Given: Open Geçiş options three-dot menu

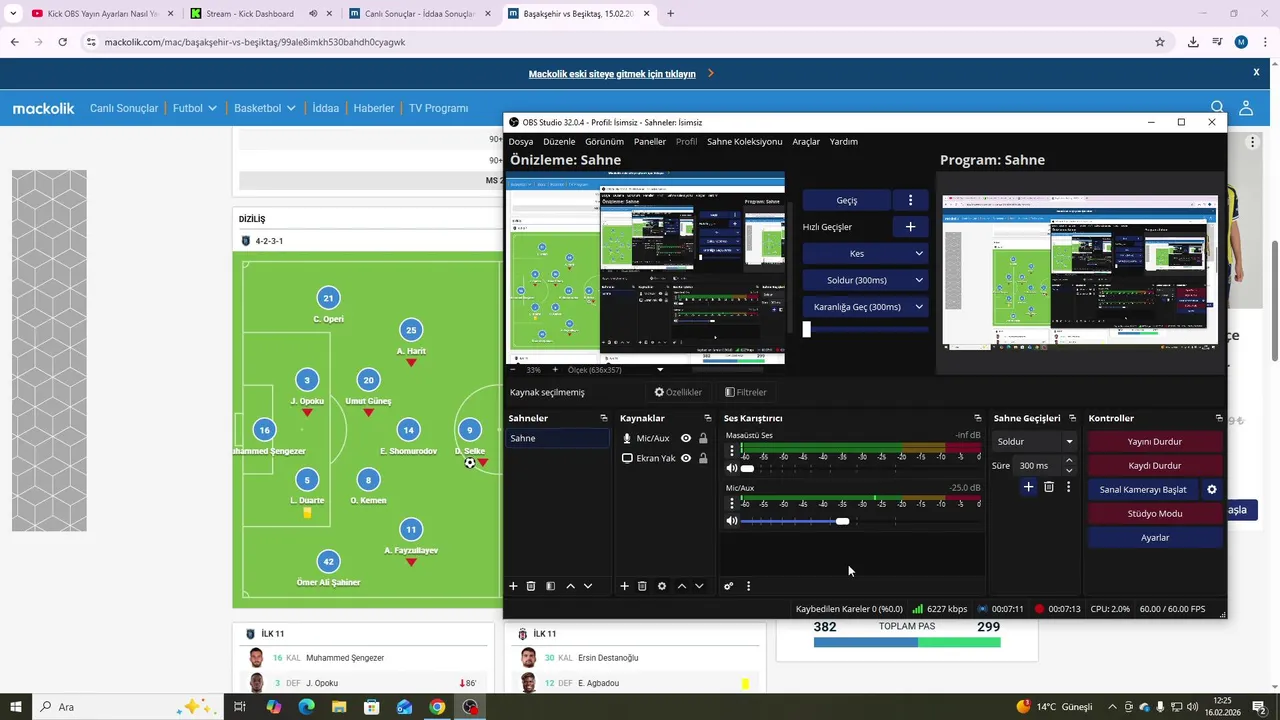Looking at the screenshot, I should point(910,200).
